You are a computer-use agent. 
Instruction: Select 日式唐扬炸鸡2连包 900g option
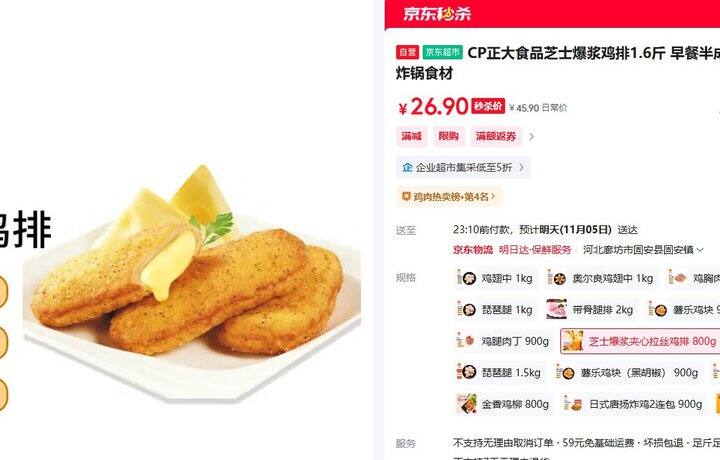click(x=634, y=404)
